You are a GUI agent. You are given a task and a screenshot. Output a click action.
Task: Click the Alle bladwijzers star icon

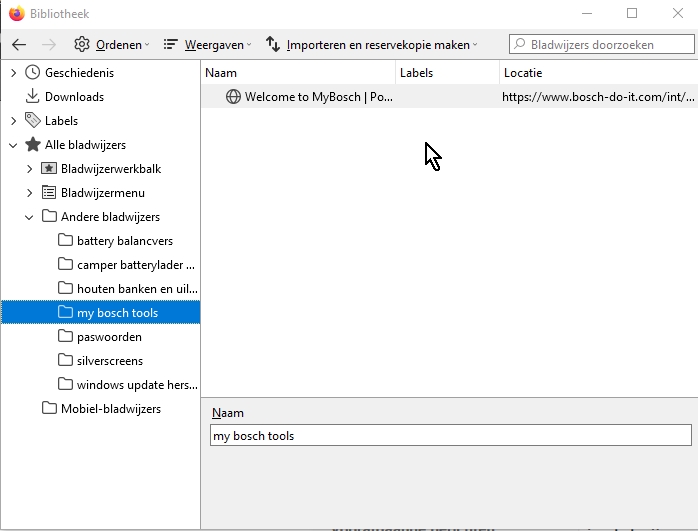pyautogui.click(x=33, y=145)
